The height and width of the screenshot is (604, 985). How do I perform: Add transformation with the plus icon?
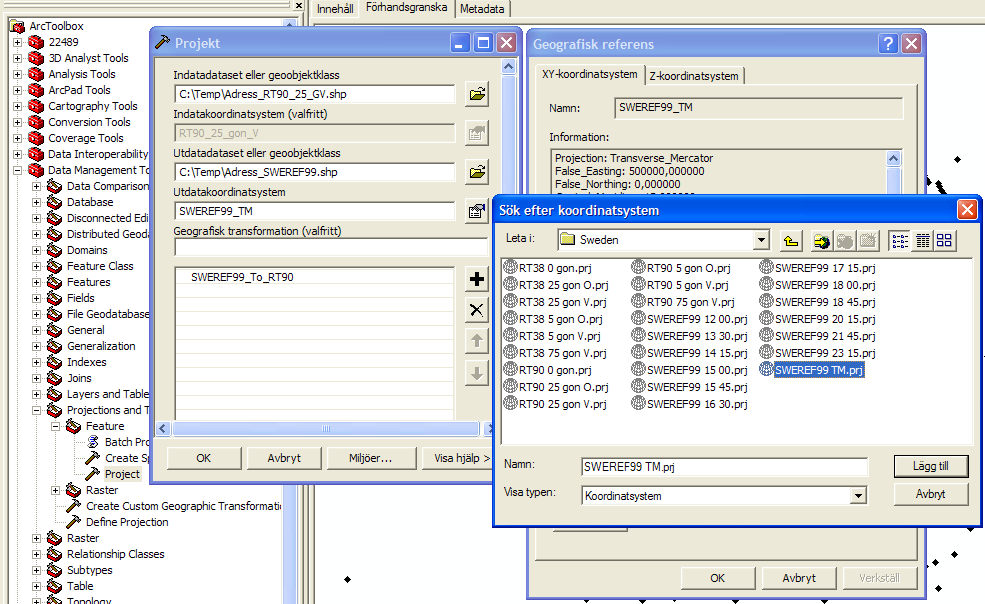click(477, 279)
